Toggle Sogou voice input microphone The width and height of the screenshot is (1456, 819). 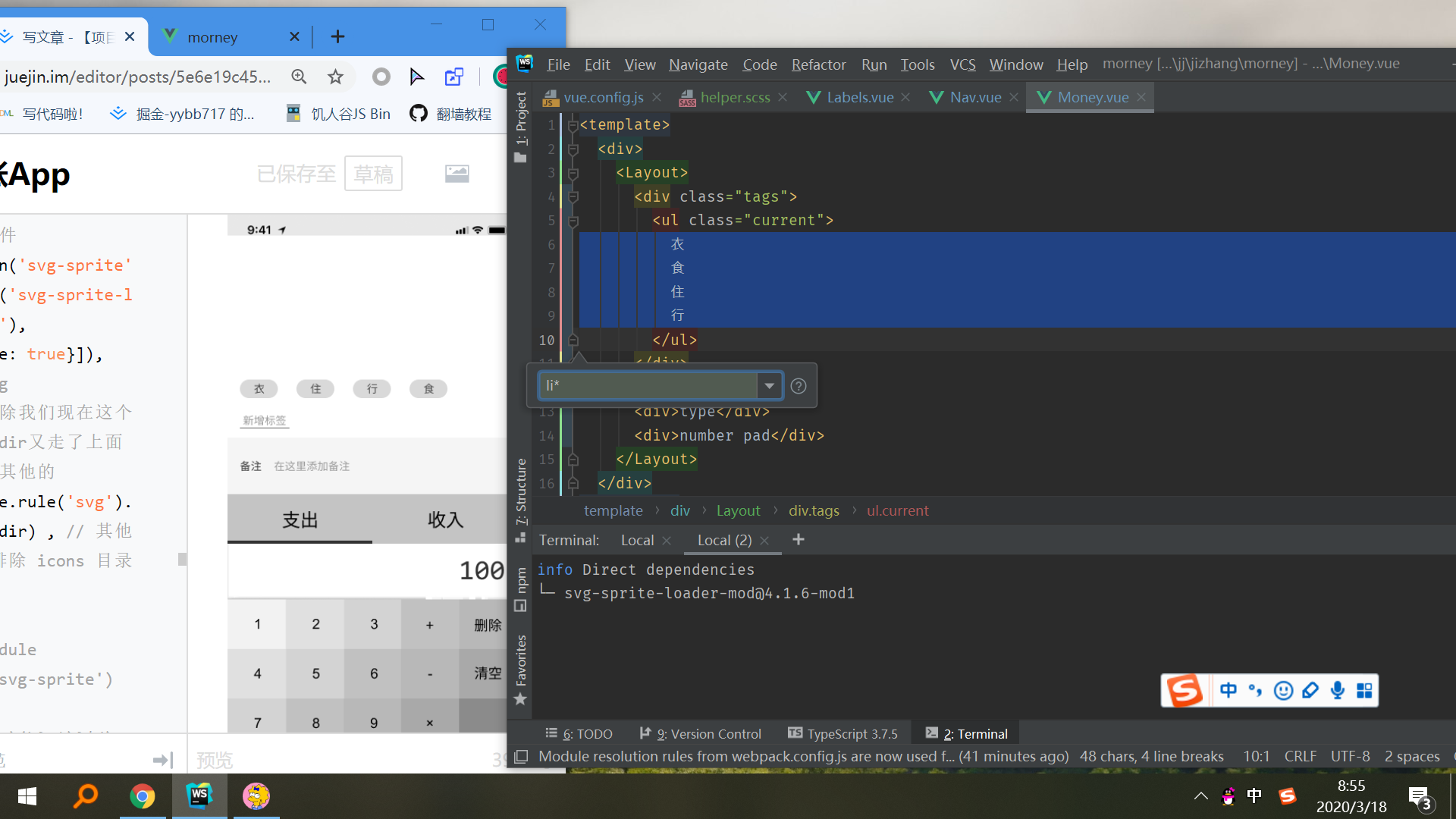(x=1338, y=690)
